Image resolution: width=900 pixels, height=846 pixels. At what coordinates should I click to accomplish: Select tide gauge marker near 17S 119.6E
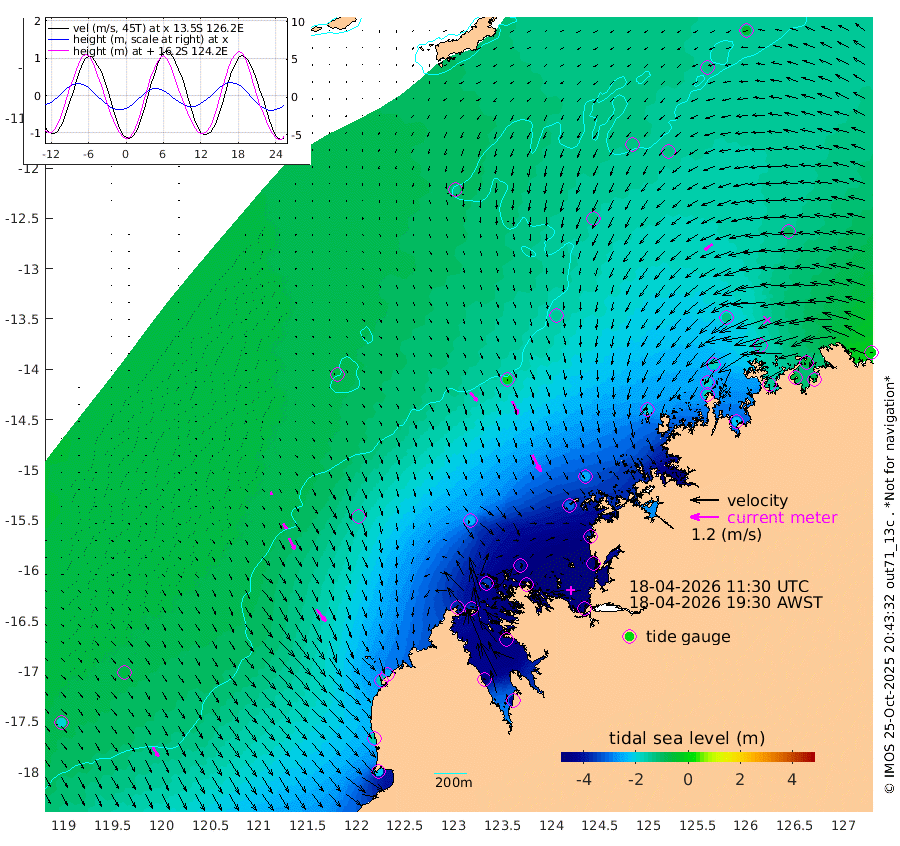(x=125, y=673)
